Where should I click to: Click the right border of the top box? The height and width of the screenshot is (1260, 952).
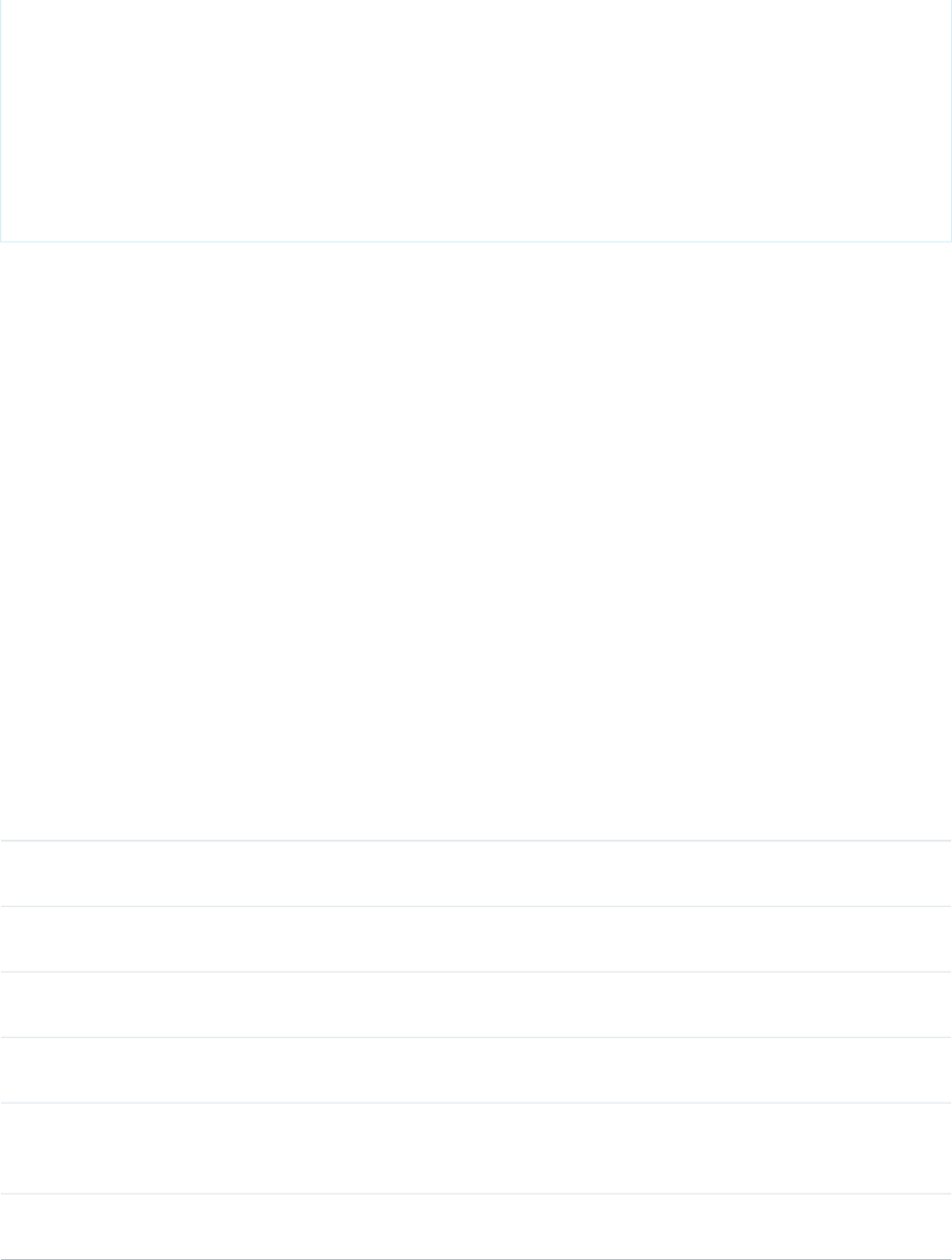click(x=951, y=120)
